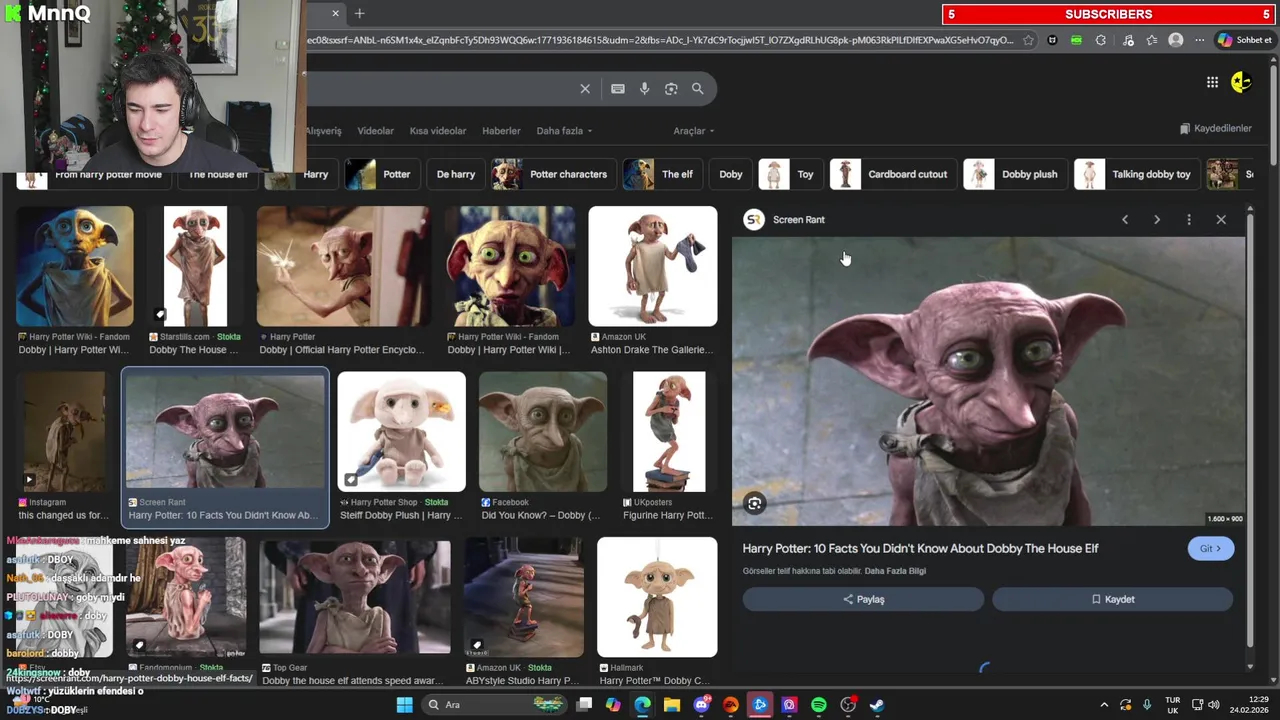Open the Steiff Dobby Plush thumbnail
1280x720 pixels.
point(402,432)
